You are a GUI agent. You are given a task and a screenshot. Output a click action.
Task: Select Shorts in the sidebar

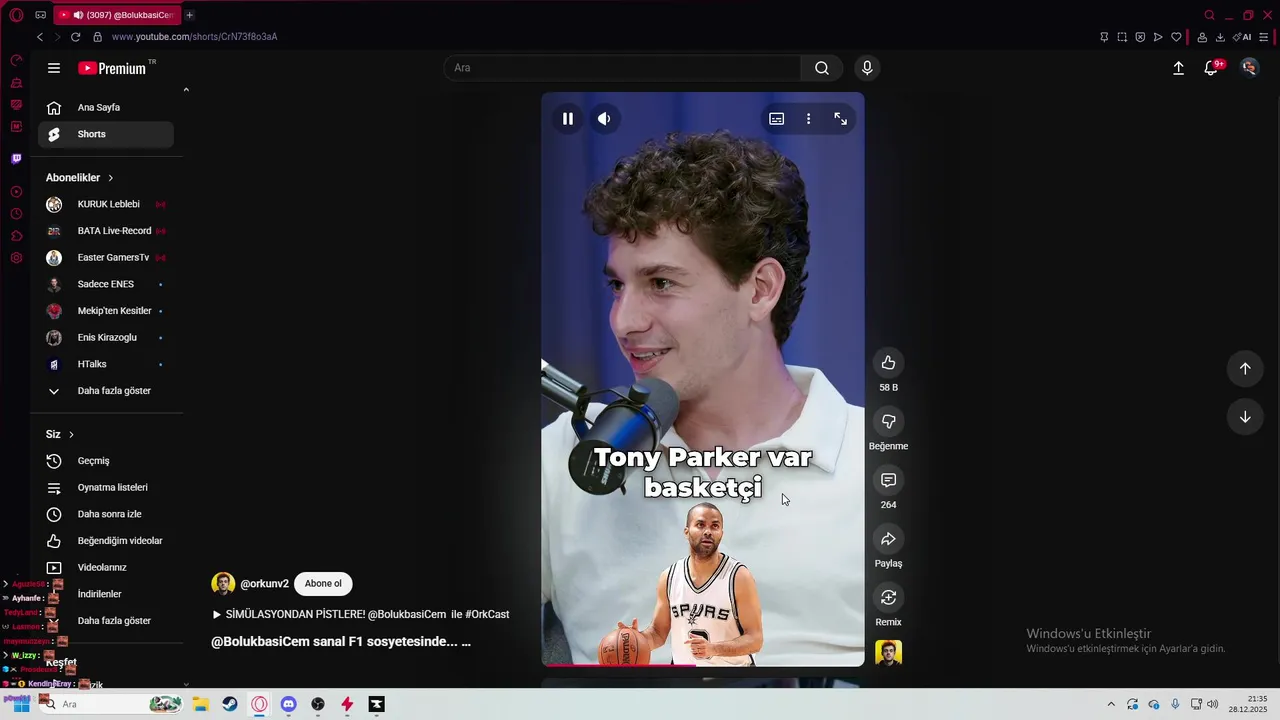[x=106, y=134]
